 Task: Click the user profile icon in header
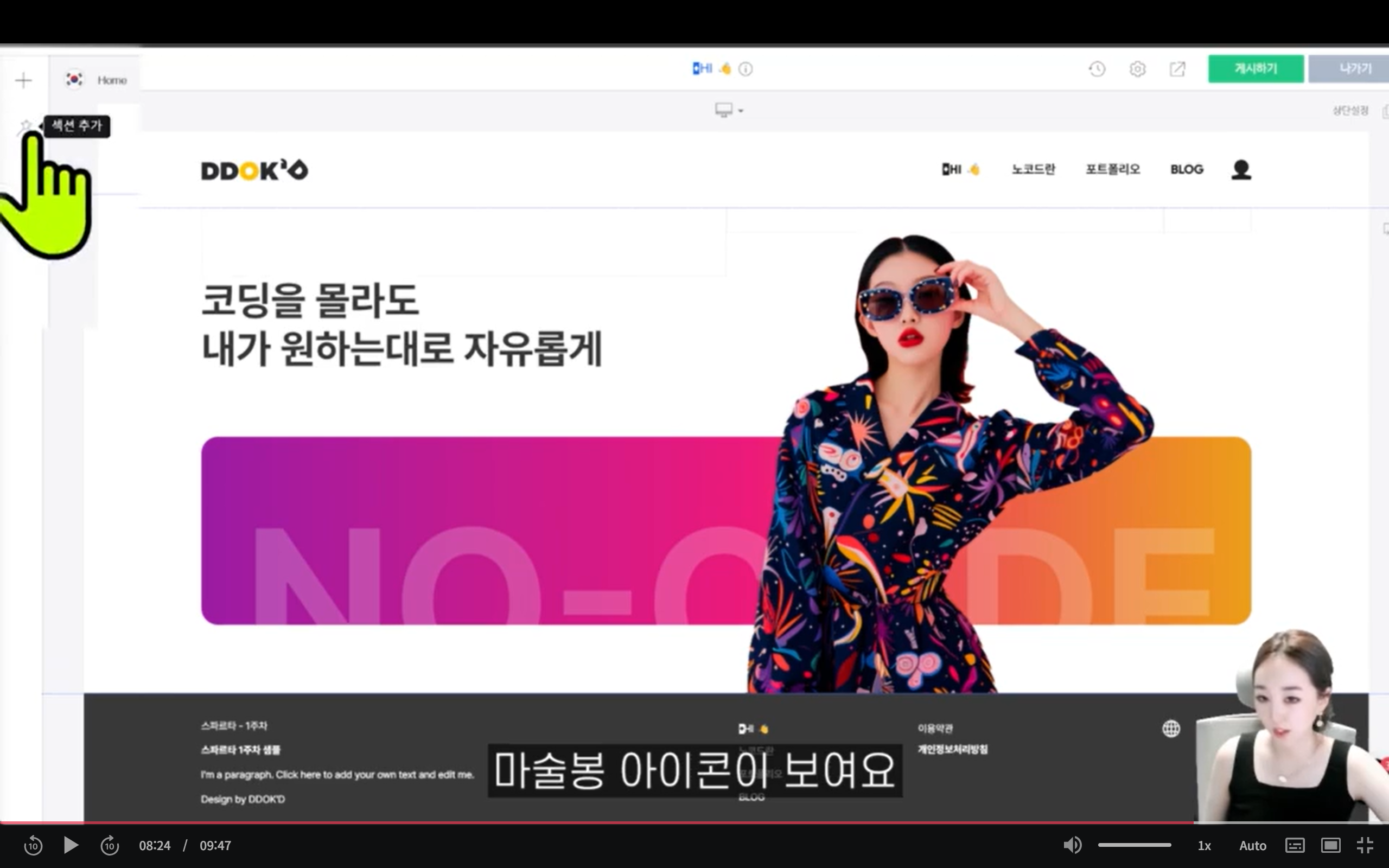1241,169
